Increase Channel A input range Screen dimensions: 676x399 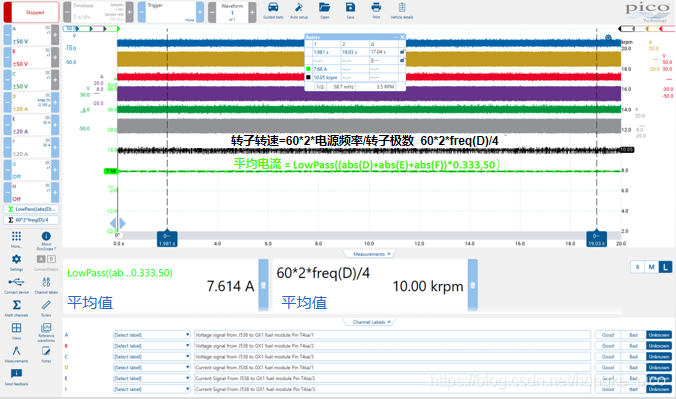click(x=55, y=35)
